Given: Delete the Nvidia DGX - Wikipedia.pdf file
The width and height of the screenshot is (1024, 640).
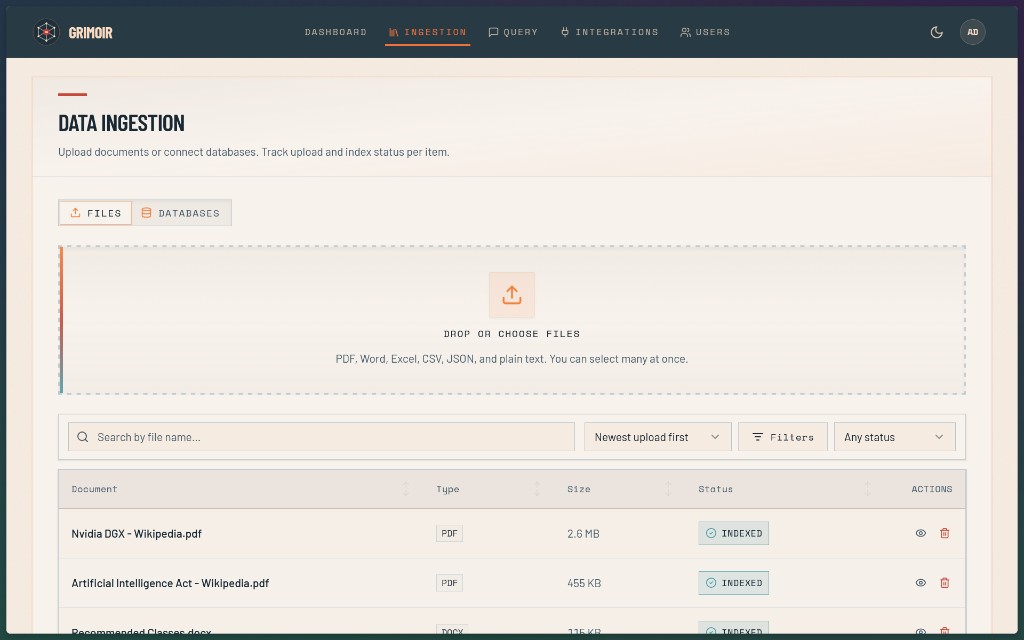Looking at the screenshot, I should 944,534.
